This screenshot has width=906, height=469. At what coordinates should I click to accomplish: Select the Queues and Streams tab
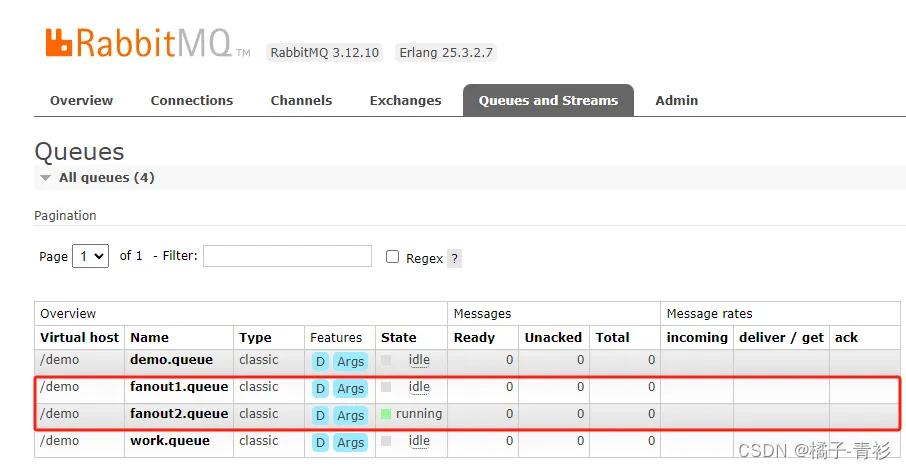[548, 100]
